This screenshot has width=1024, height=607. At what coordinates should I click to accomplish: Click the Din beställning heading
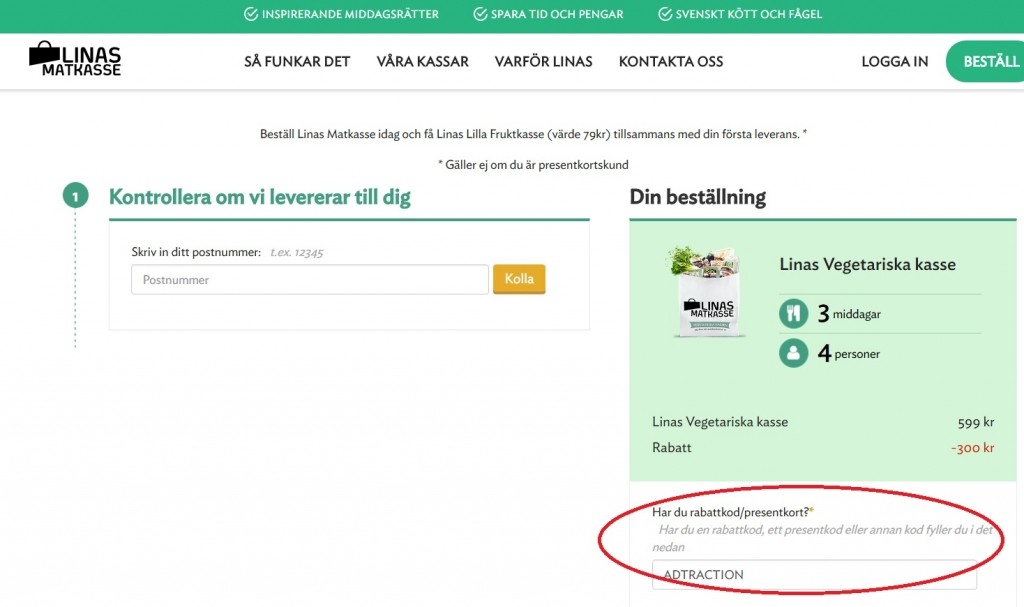pyautogui.click(x=697, y=197)
